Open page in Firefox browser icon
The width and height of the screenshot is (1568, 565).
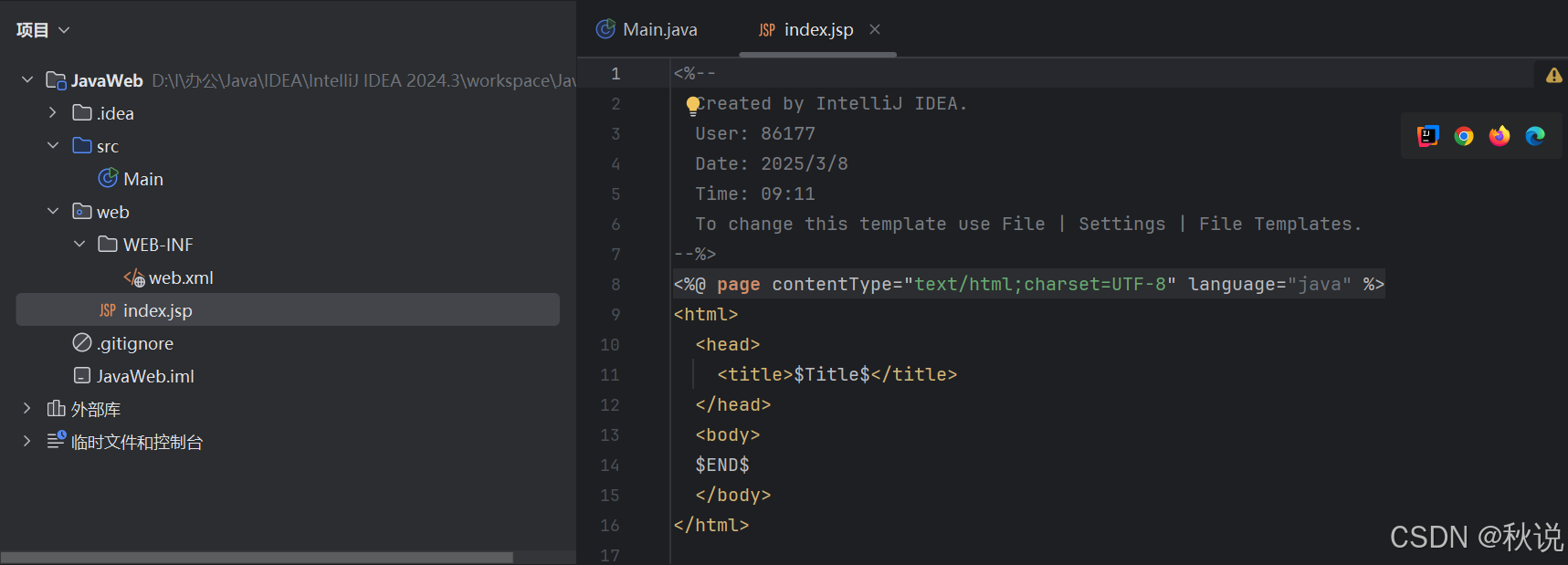1500,136
